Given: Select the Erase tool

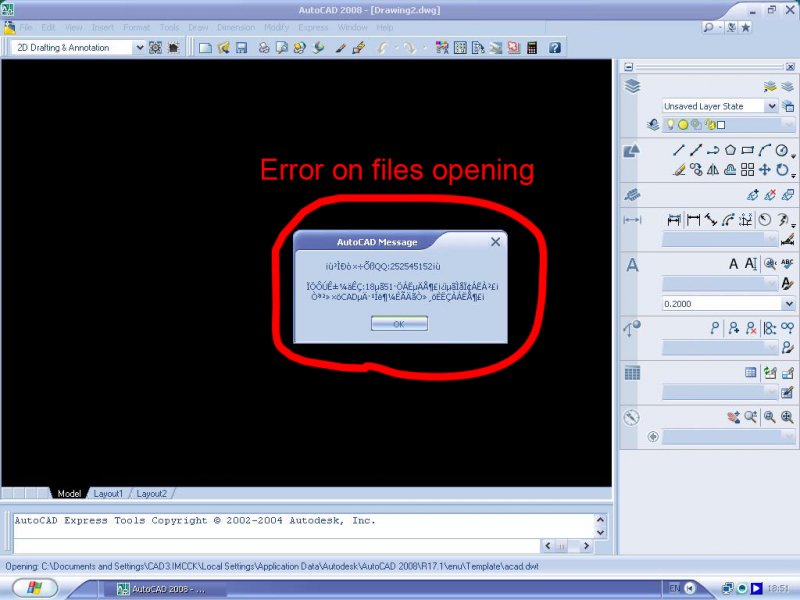Looking at the screenshot, I should (679, 169).
